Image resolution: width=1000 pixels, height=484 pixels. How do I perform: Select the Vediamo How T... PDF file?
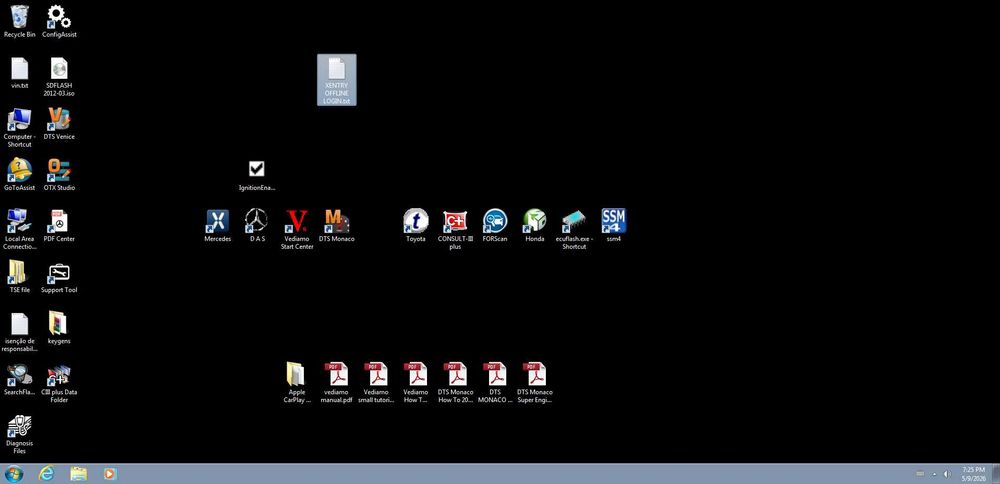(x=415, y=374)
